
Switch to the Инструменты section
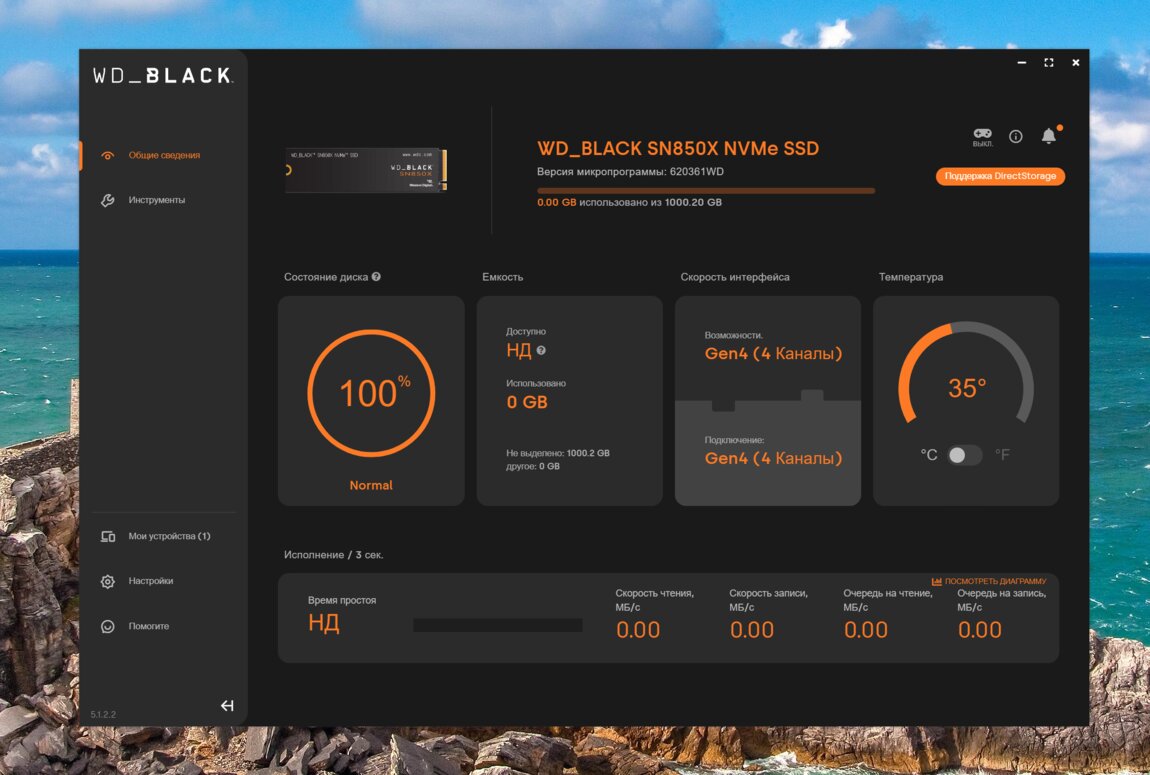156,200
